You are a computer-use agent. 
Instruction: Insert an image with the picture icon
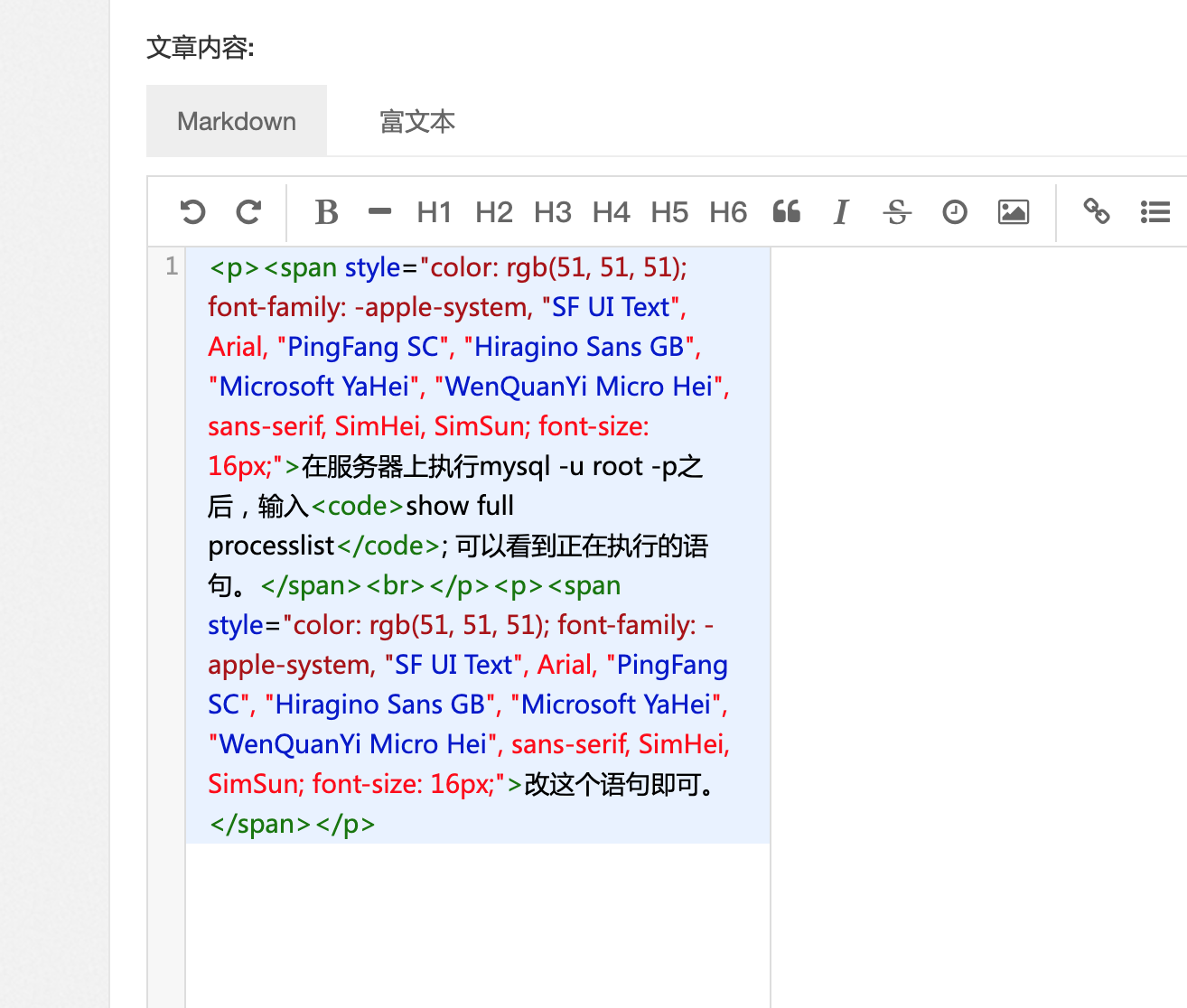1014,212
